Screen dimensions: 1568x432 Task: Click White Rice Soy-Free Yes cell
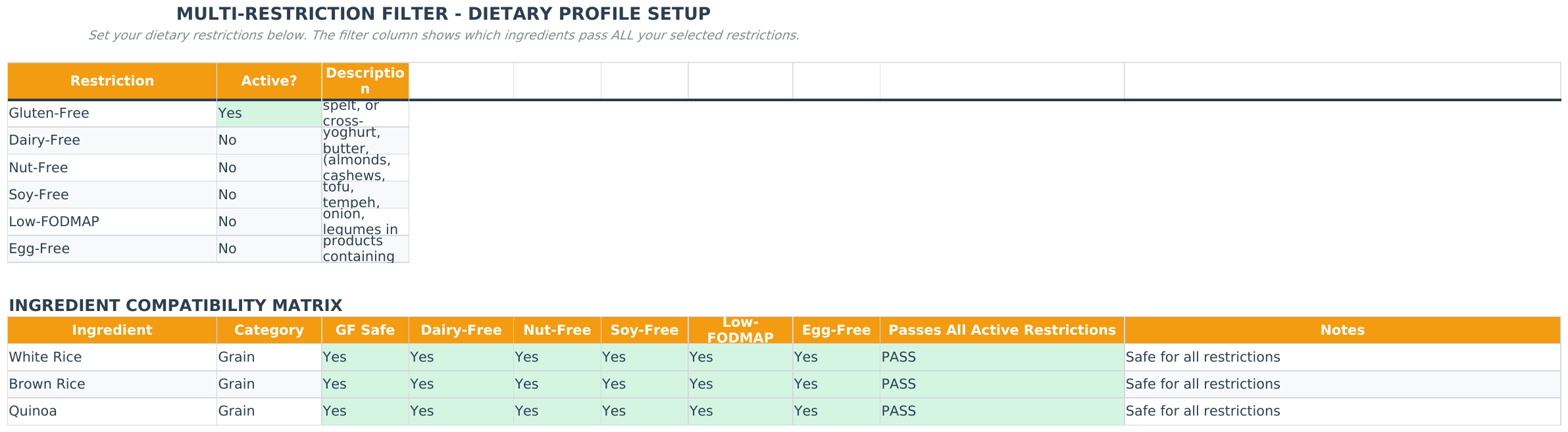point(645,357)
